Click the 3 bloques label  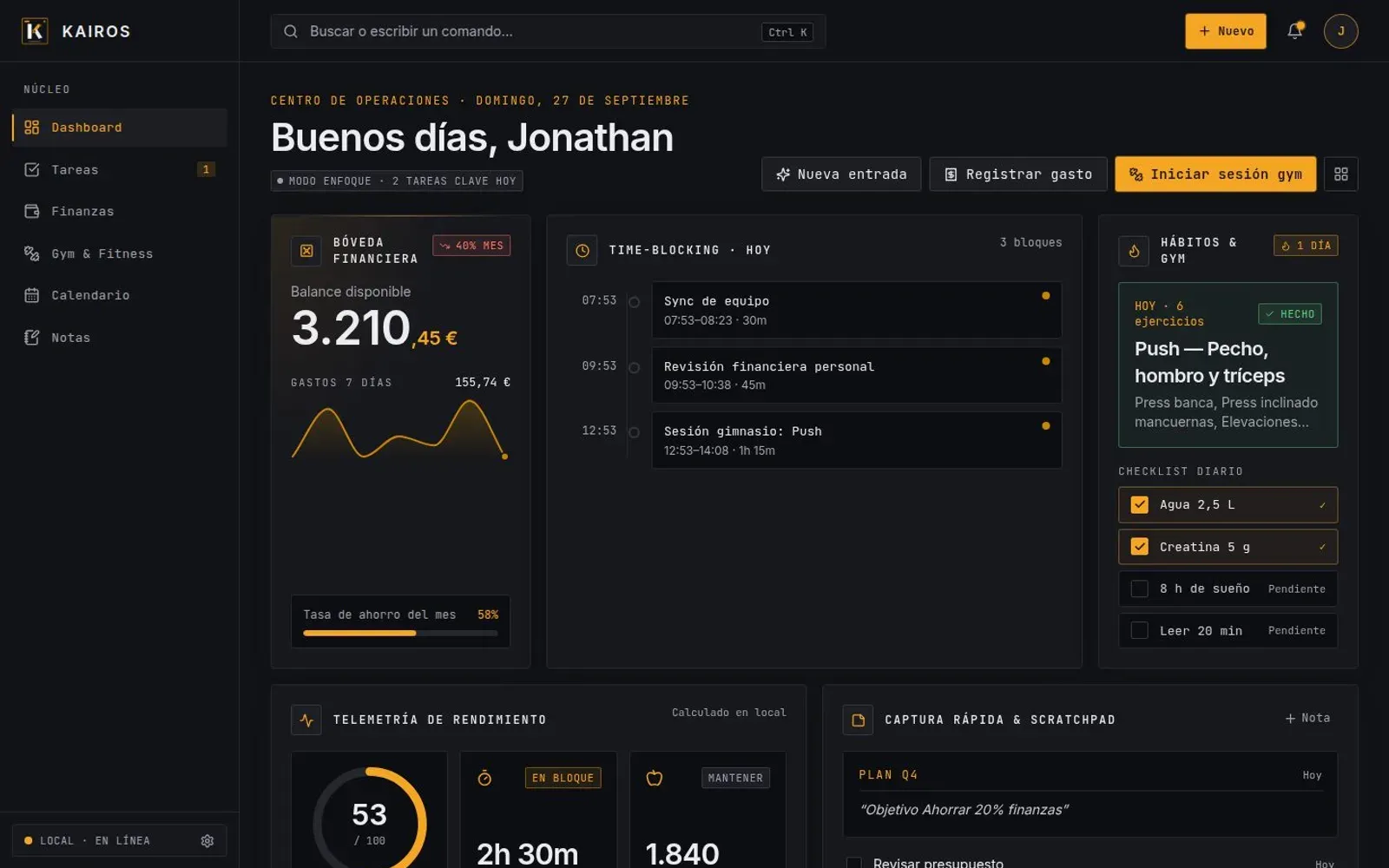click(x=1030, y=242)
